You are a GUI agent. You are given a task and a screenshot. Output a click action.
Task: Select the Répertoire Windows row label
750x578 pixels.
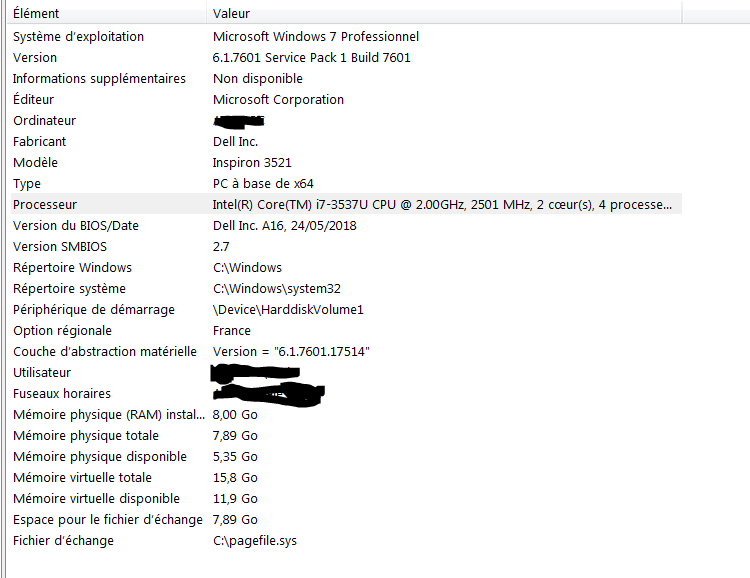click(x=72, y=267)
